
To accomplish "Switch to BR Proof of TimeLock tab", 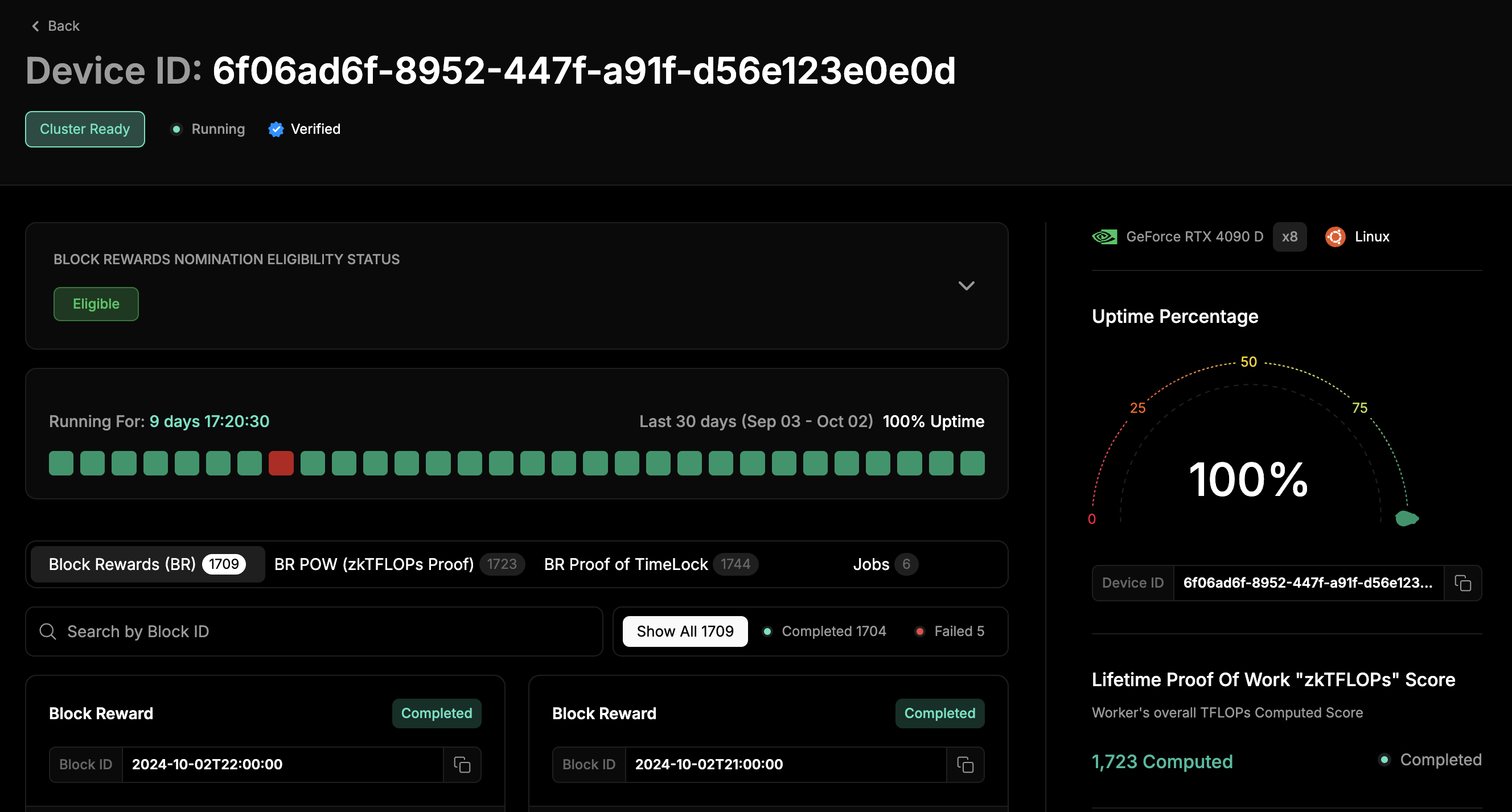I will pyautogui.click(x=650, y=564).
